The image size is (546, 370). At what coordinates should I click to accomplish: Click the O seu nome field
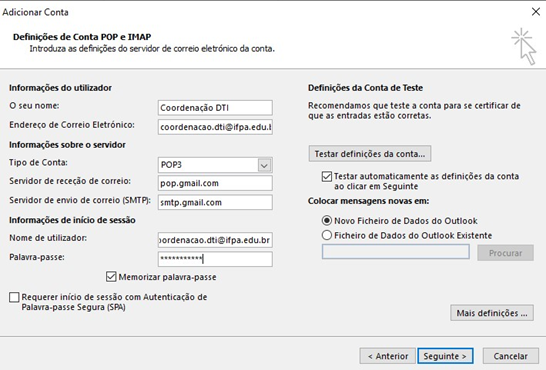click(215, 108)
